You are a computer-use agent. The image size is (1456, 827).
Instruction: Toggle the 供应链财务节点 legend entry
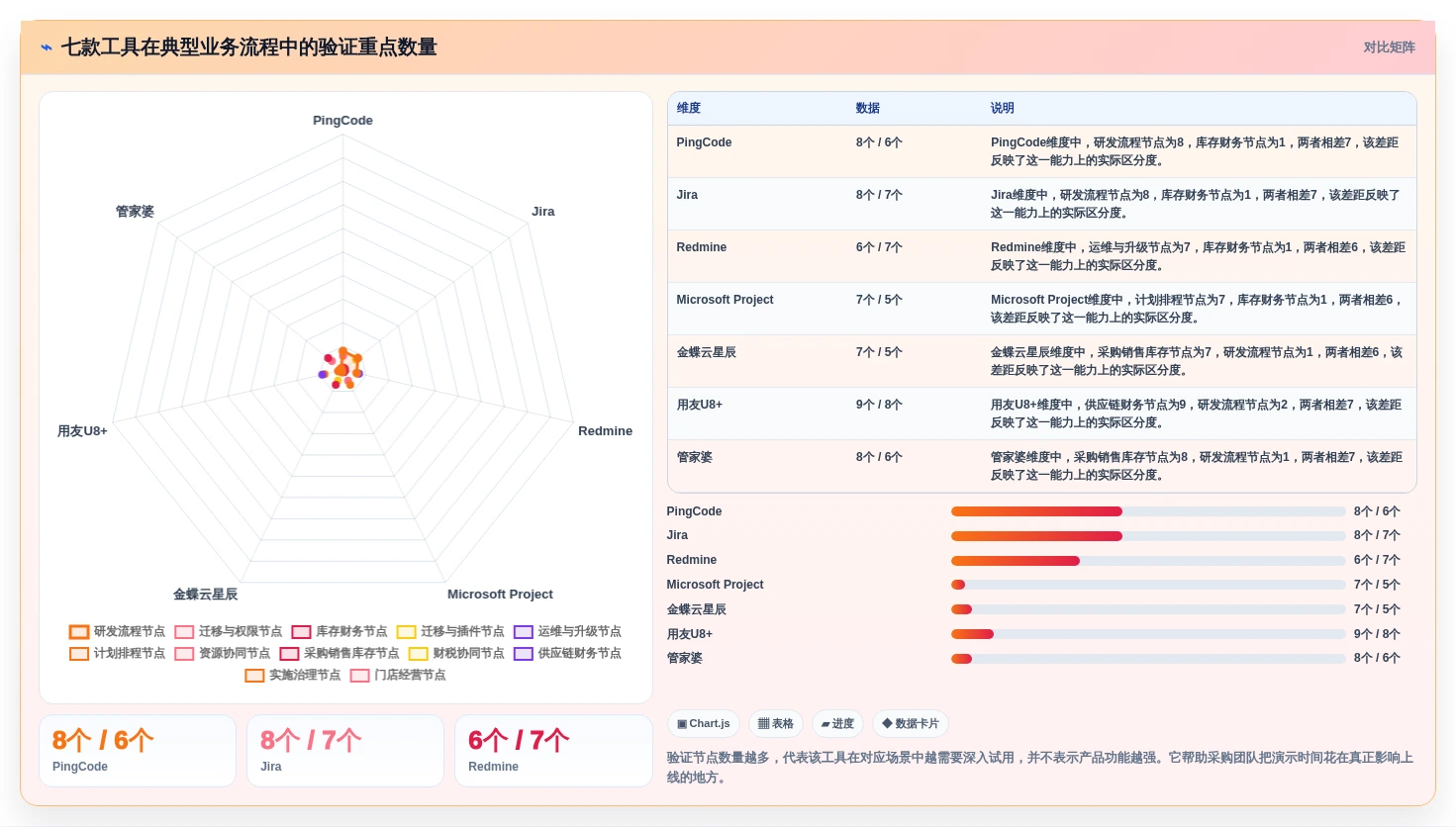point(567,654)
